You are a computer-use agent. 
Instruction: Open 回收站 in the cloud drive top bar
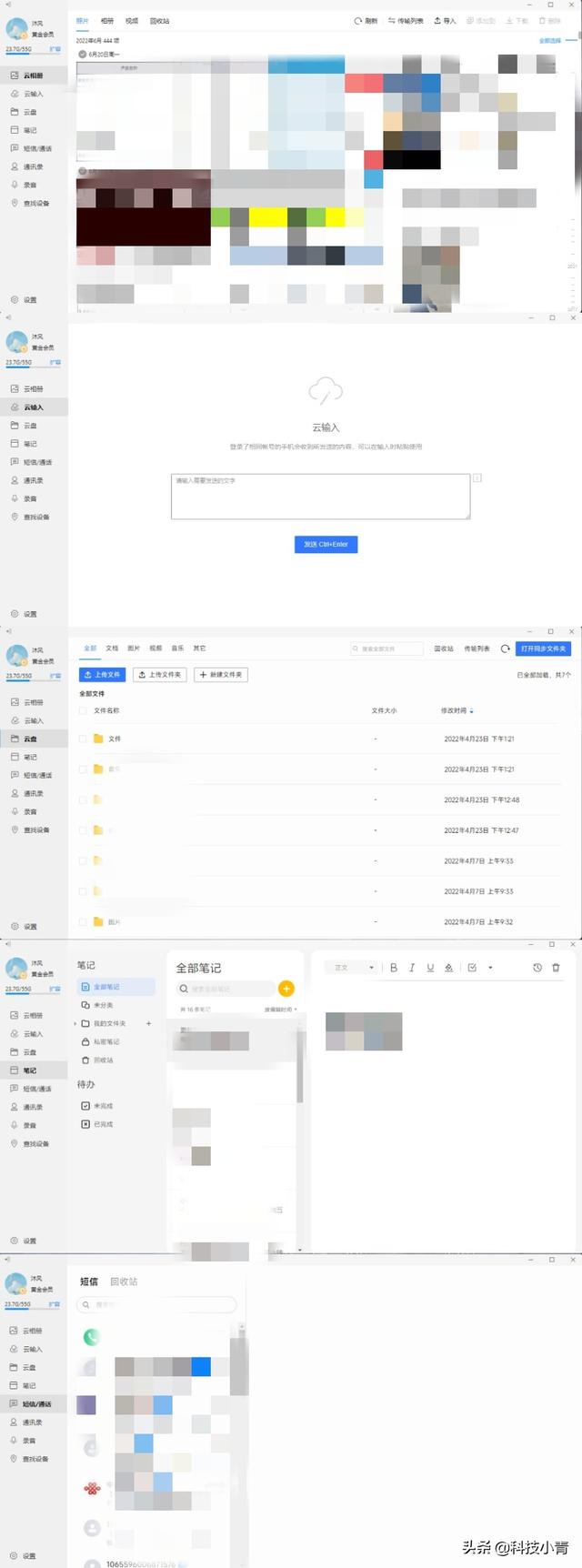[444, 648]
